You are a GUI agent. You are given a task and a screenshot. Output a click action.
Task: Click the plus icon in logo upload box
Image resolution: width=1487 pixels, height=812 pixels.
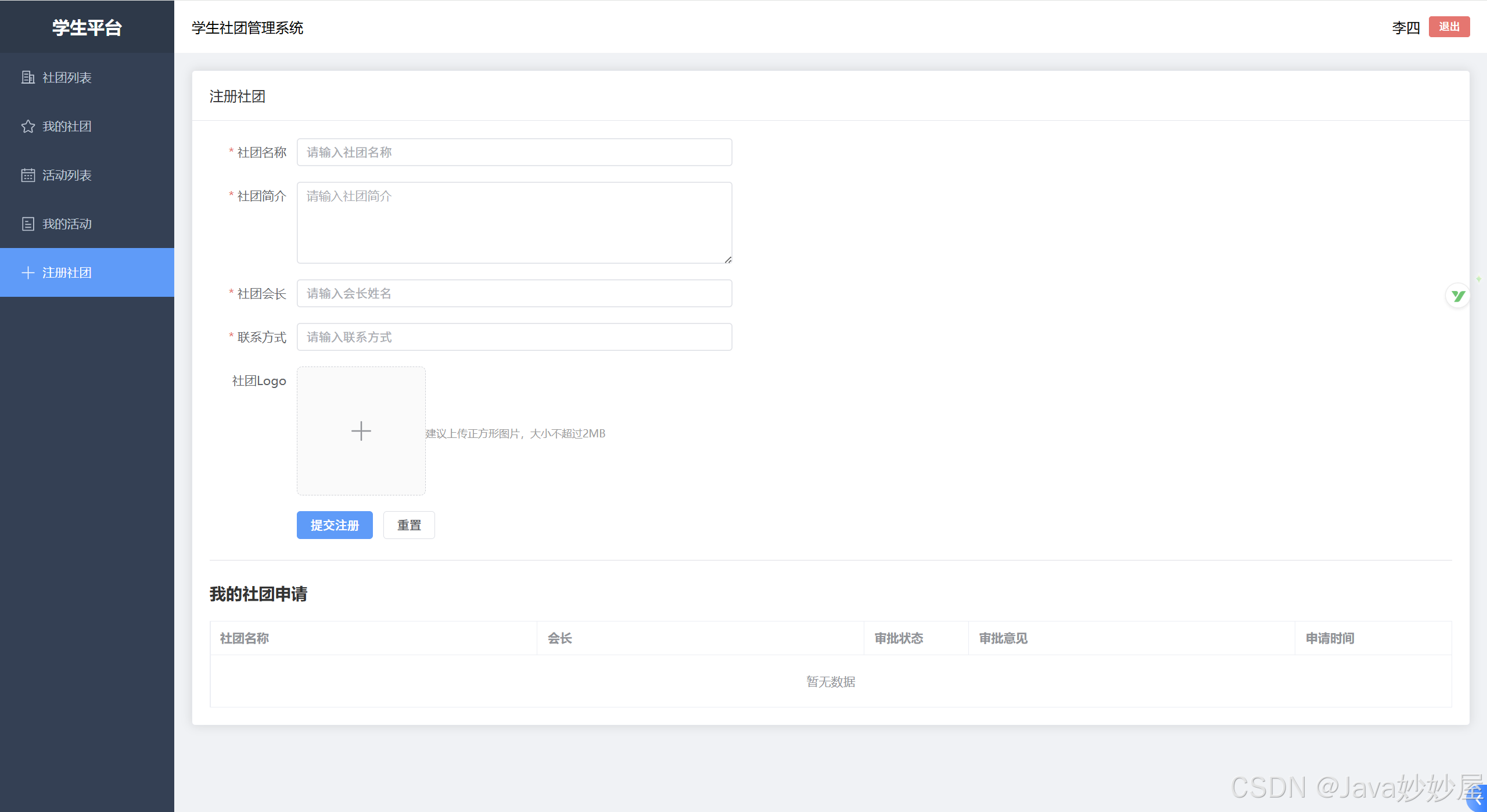point(361,431)
